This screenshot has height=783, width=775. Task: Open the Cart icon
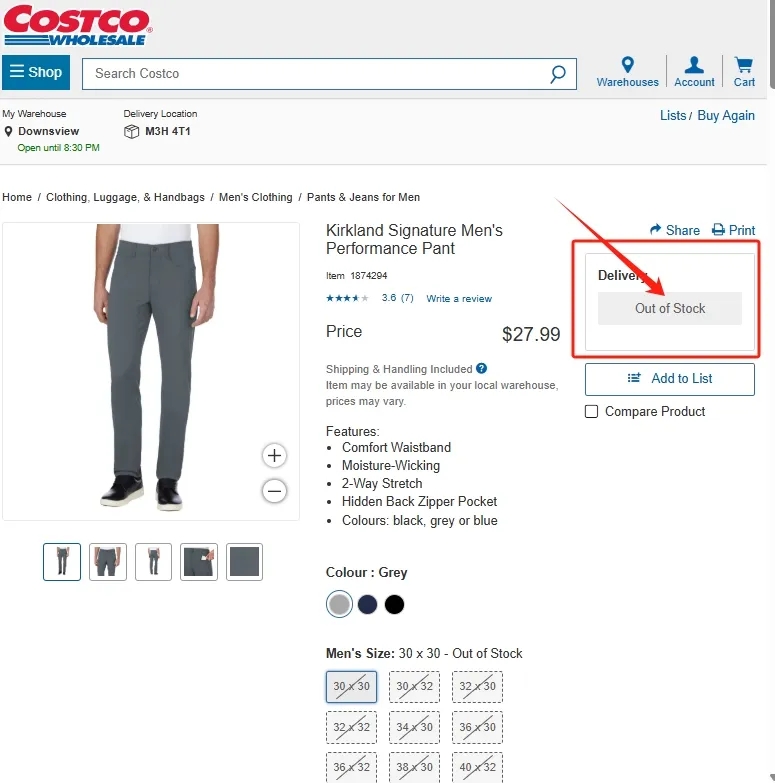click(744, 64)
